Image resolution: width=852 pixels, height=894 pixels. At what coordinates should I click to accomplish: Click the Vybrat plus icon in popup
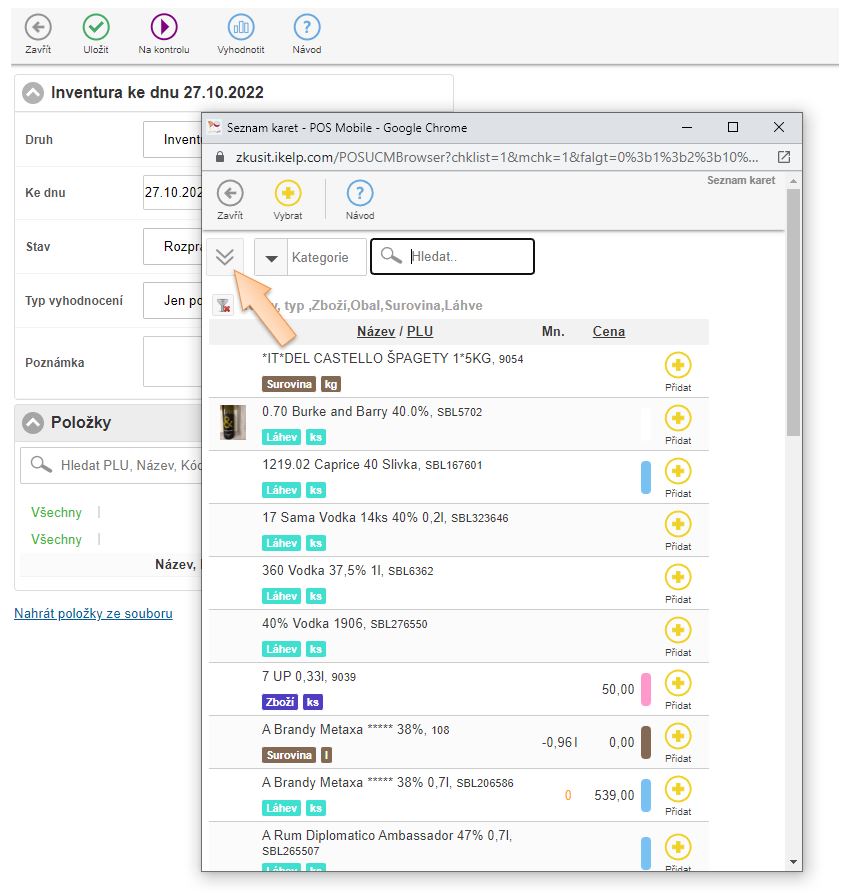point(288,194)
